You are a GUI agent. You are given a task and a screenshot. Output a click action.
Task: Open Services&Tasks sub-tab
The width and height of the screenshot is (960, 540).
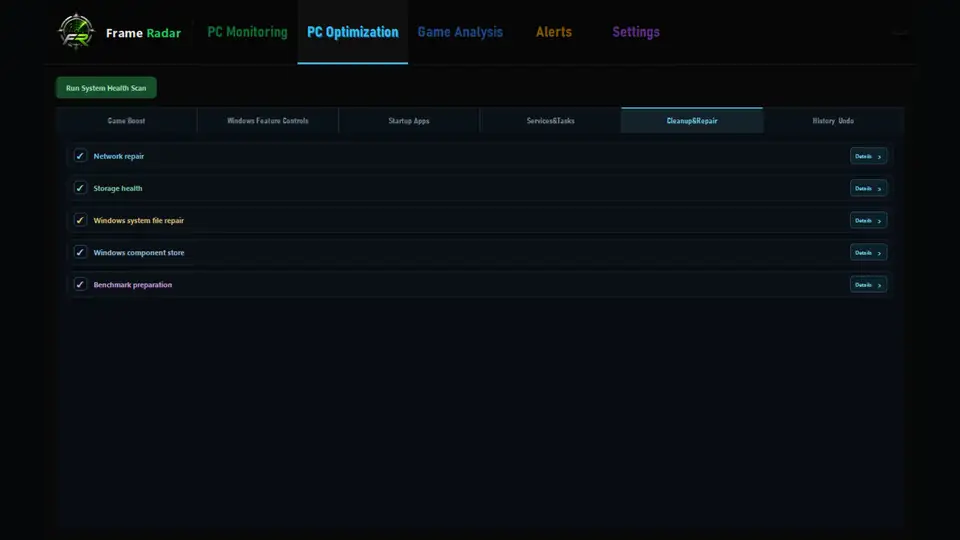(550, 121)
